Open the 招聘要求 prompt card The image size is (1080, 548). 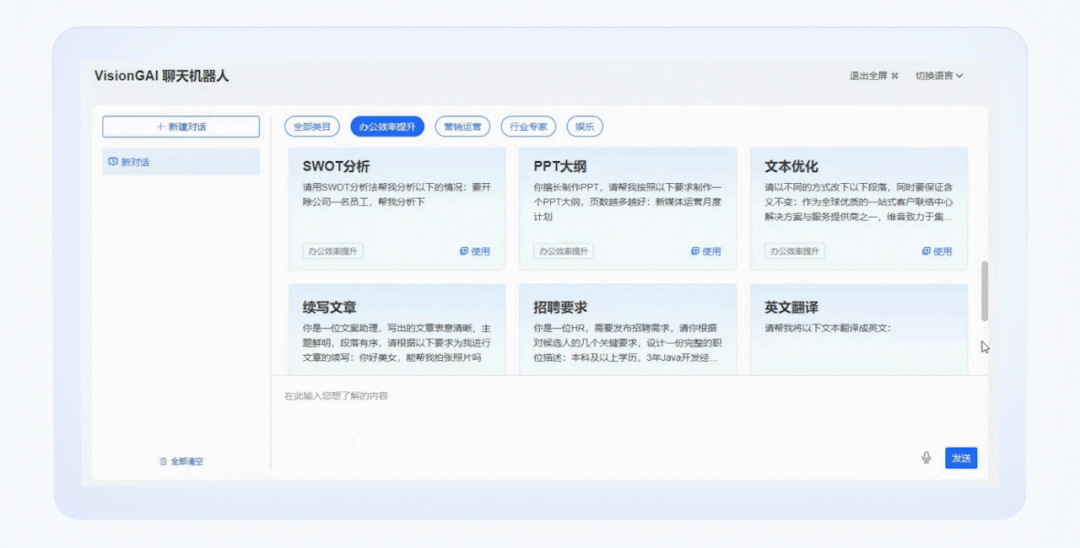coord(627,330)
